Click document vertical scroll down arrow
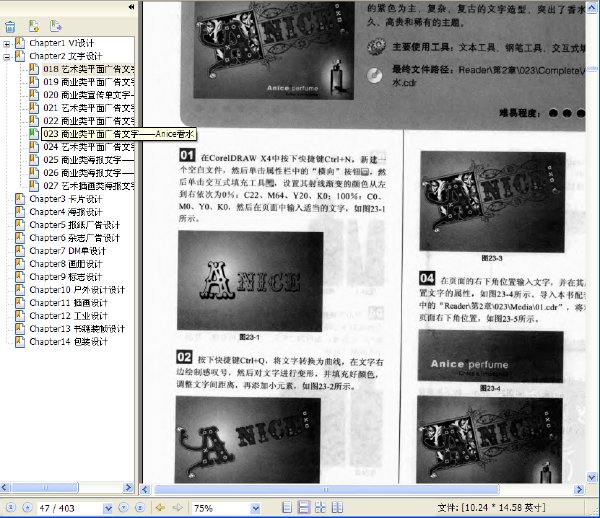 [x=592, y=477]
